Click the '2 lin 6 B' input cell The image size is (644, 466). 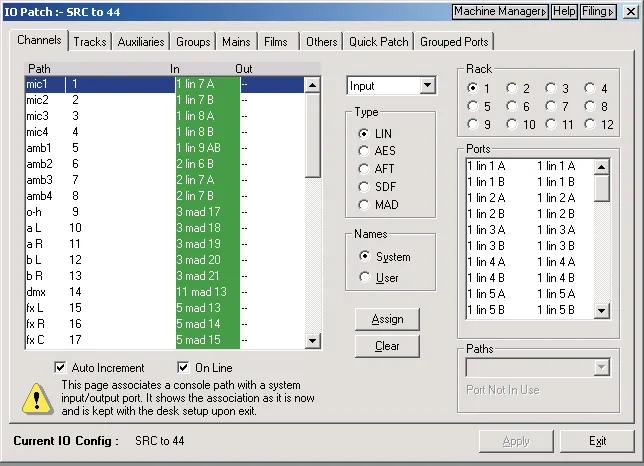[207, 164]
